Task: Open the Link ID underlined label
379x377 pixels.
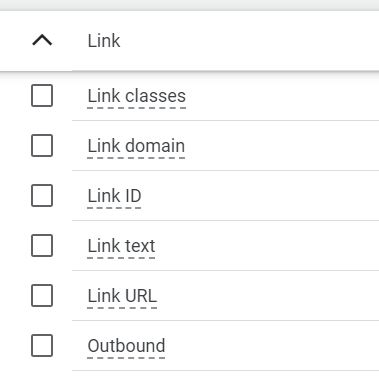Action: coord(114,196)
